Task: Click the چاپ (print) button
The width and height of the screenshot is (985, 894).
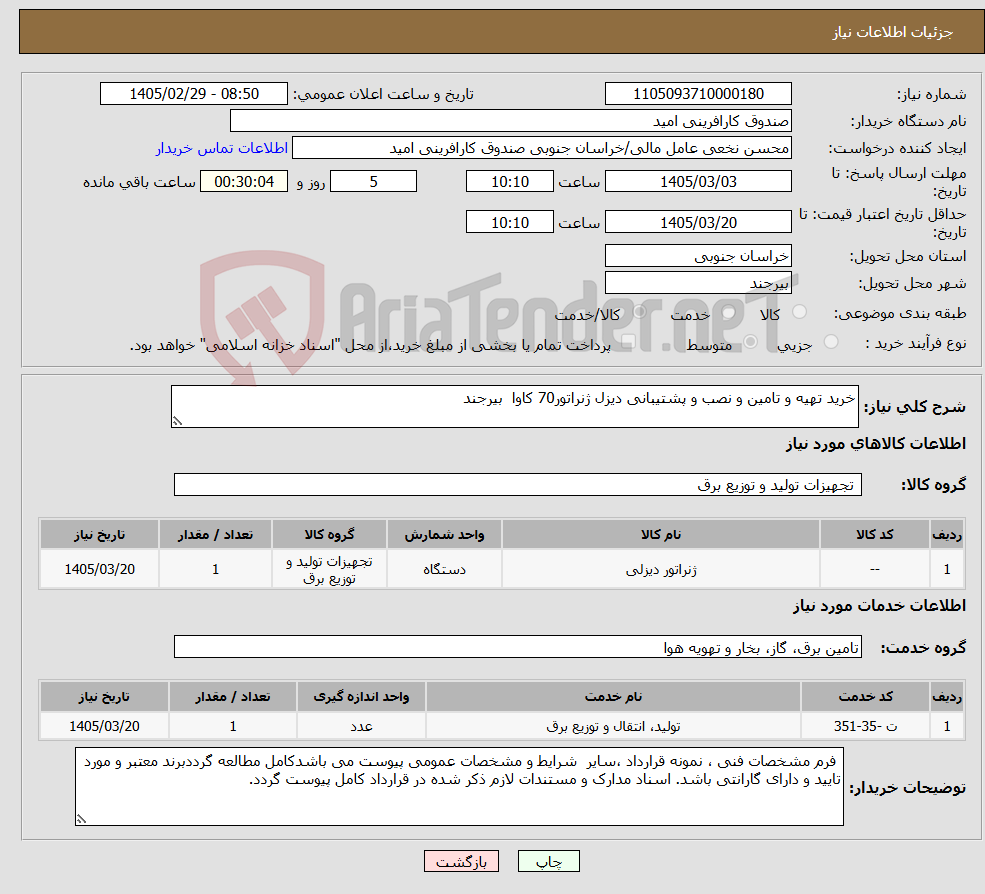Action: (548, 861)
